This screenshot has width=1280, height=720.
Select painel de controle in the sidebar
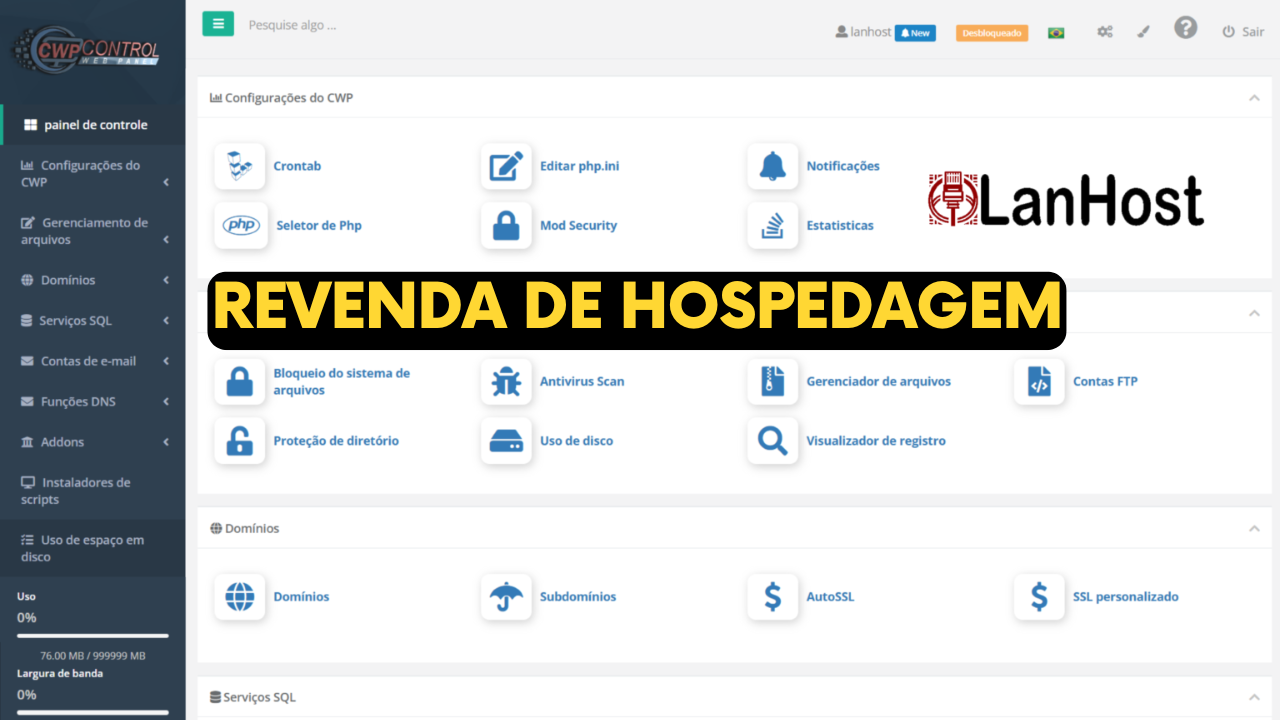pos(88,126)
